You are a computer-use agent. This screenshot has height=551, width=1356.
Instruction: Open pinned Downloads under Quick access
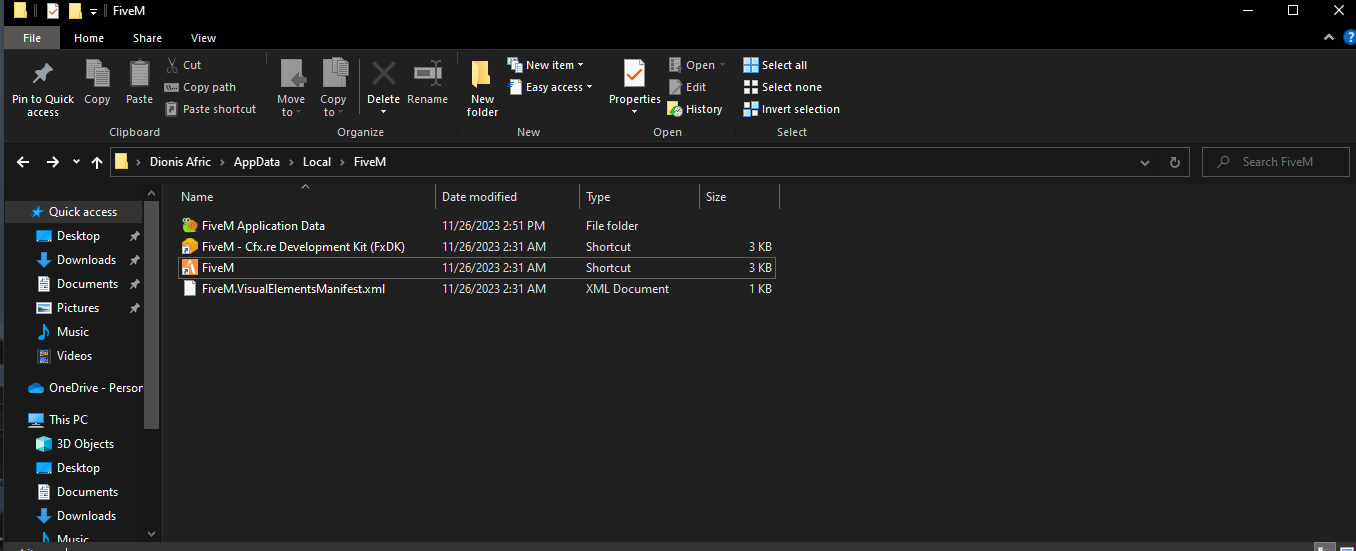86,260
